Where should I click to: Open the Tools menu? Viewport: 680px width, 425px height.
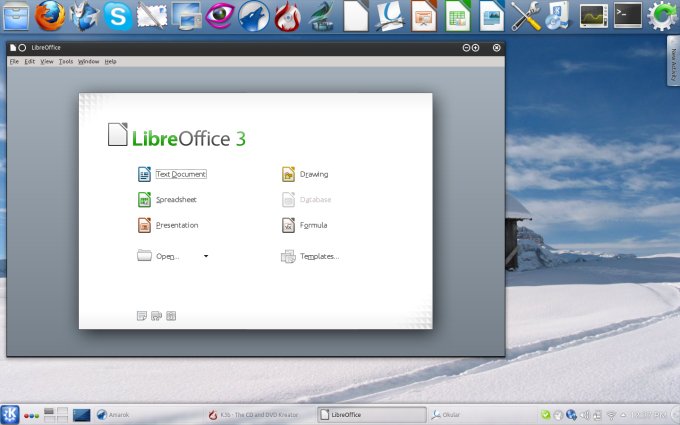66,62
